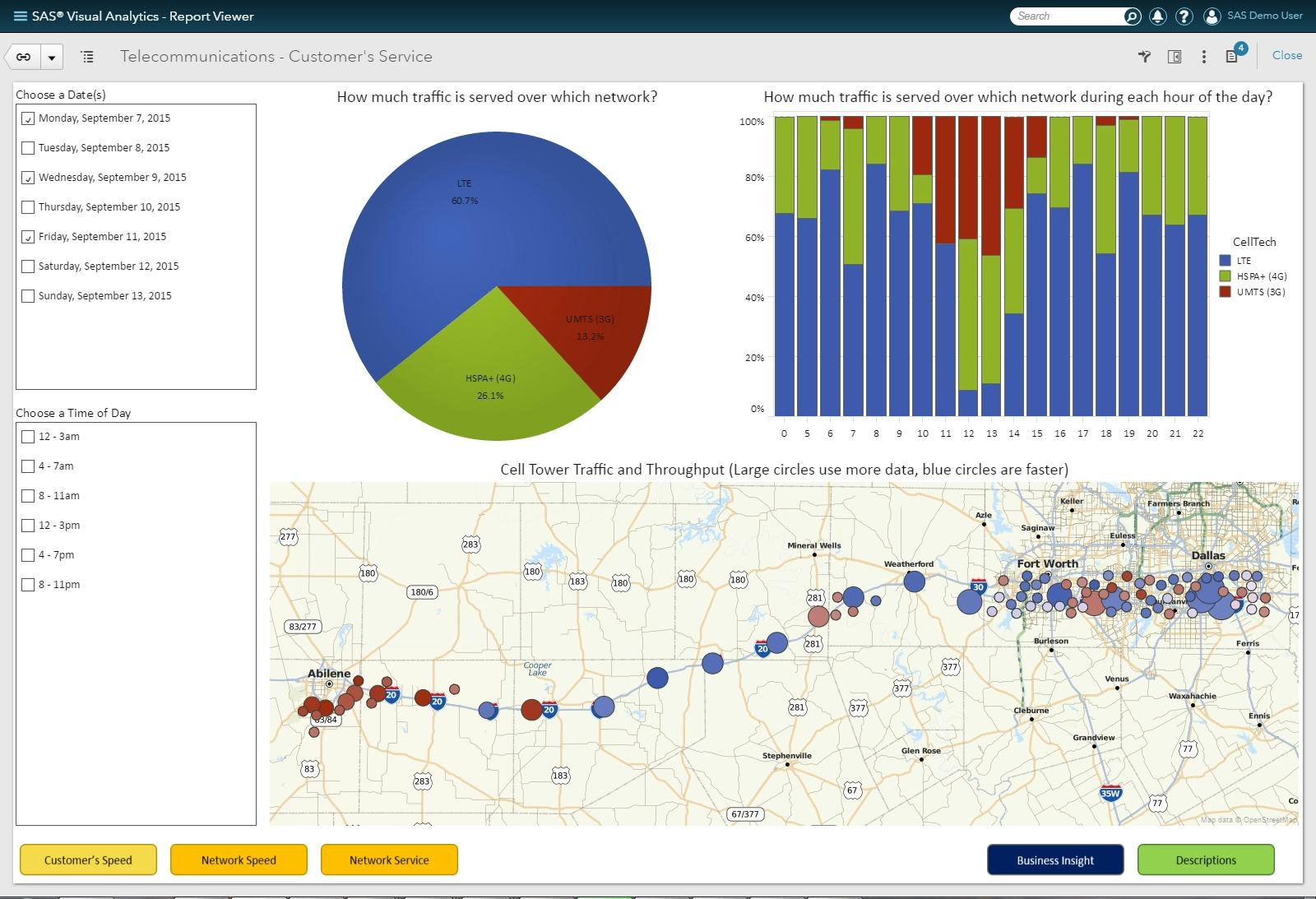Viewport: 1316px width, 899px height.
Task: Check Tuesday, September 8, 2015
Action: point(28,148)
